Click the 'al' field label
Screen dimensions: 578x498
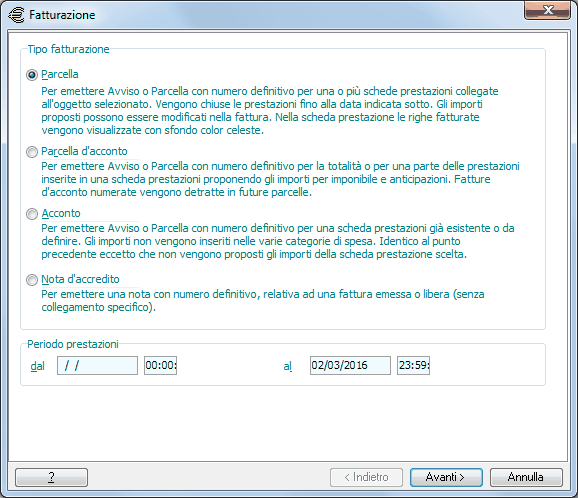point(288,366)
